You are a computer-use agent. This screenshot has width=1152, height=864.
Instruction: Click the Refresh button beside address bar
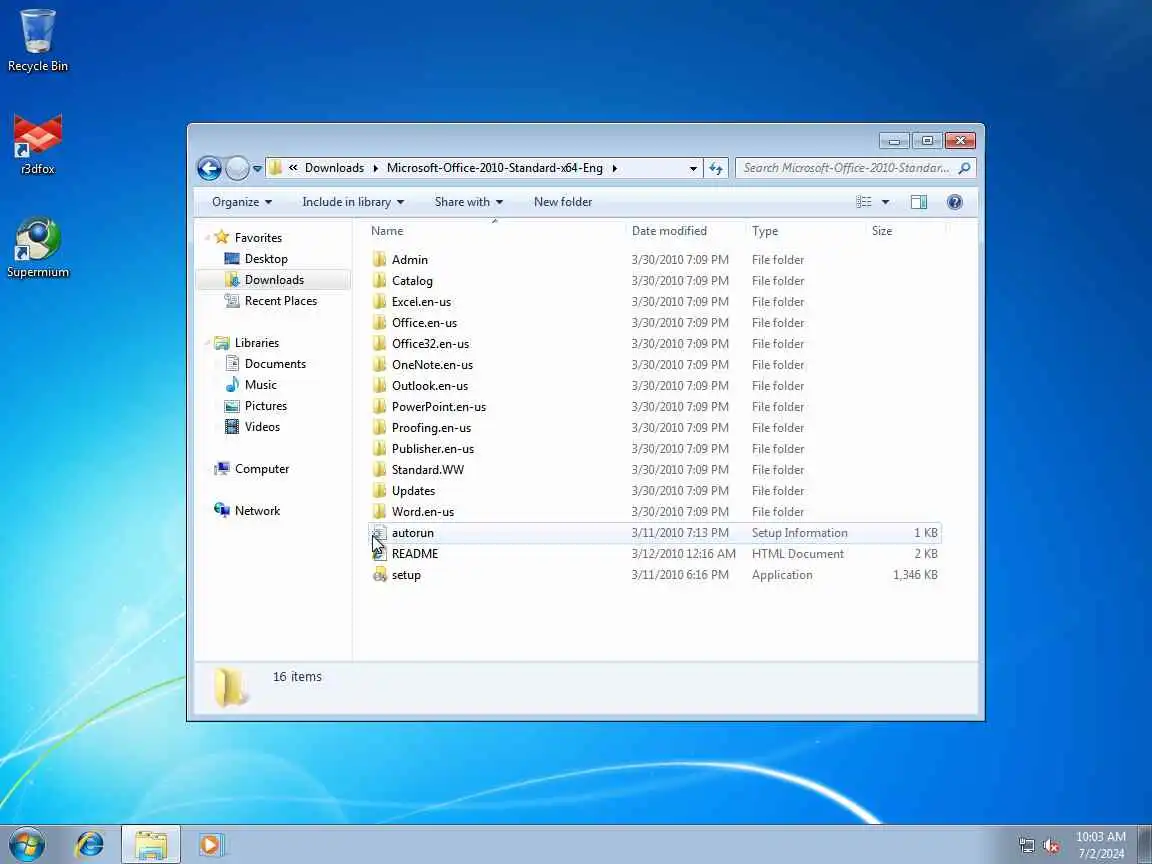pos(716,168)
